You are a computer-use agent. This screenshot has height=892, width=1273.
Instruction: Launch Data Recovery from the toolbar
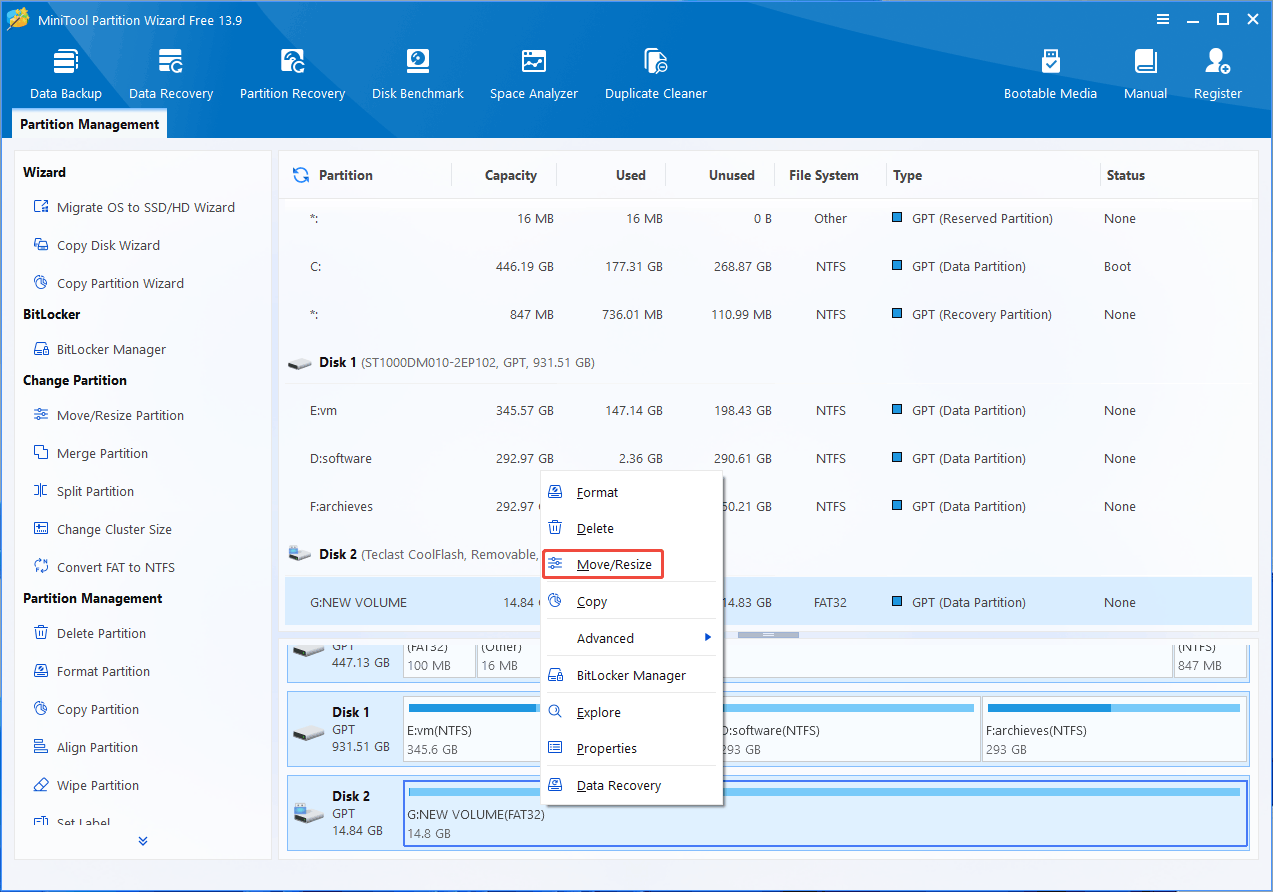[171, 74]
